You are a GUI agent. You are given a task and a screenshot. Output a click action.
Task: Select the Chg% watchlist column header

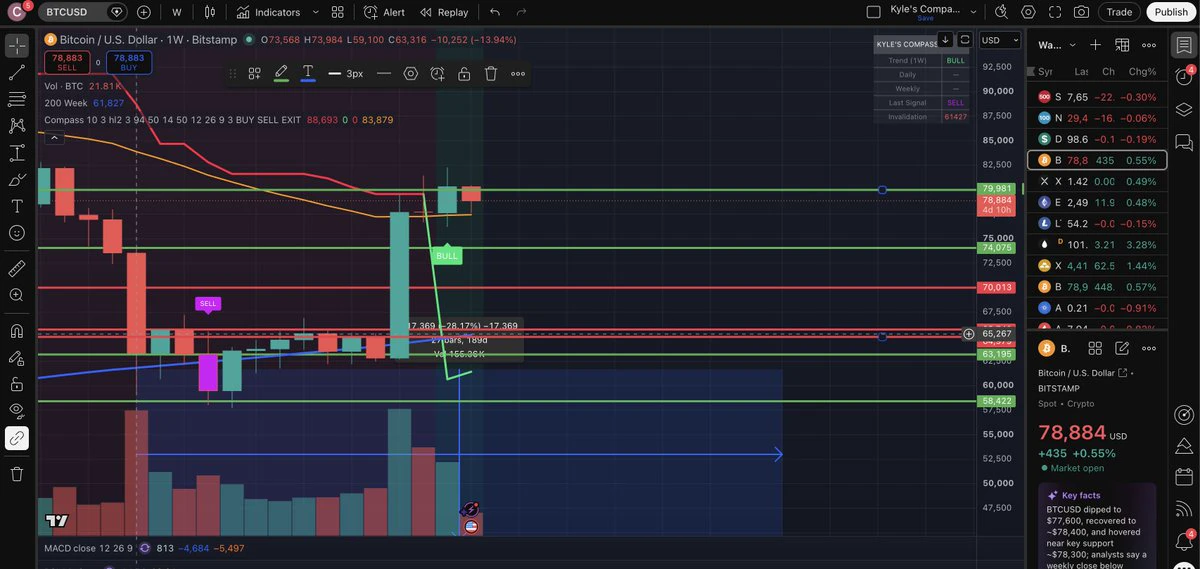pyautogui.click(x=1142, y=72)
